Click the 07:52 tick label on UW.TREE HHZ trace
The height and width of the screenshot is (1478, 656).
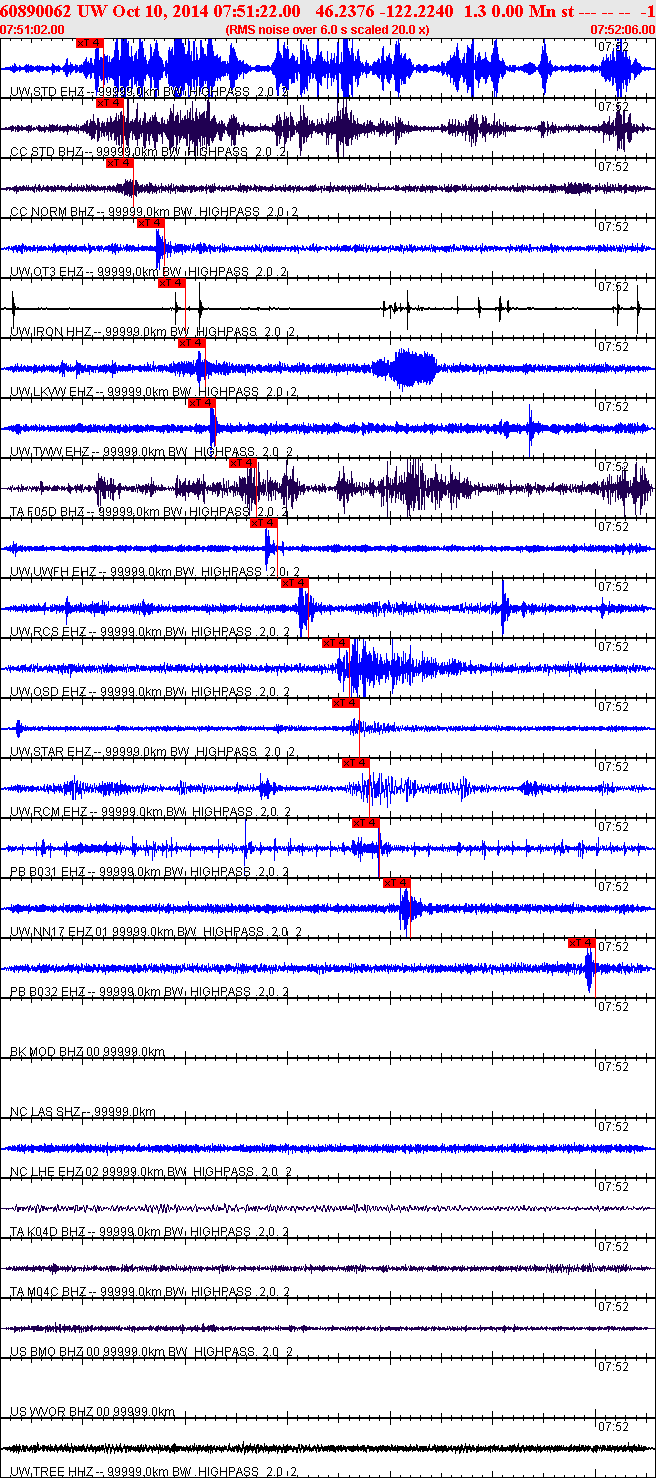(x=613, y=1426)
